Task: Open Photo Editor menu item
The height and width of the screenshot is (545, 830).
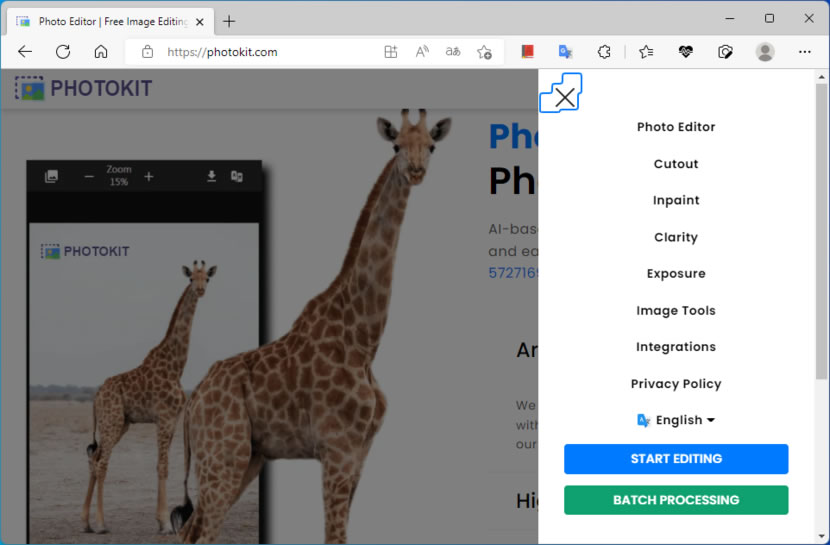Action: [x=676, y=127]
